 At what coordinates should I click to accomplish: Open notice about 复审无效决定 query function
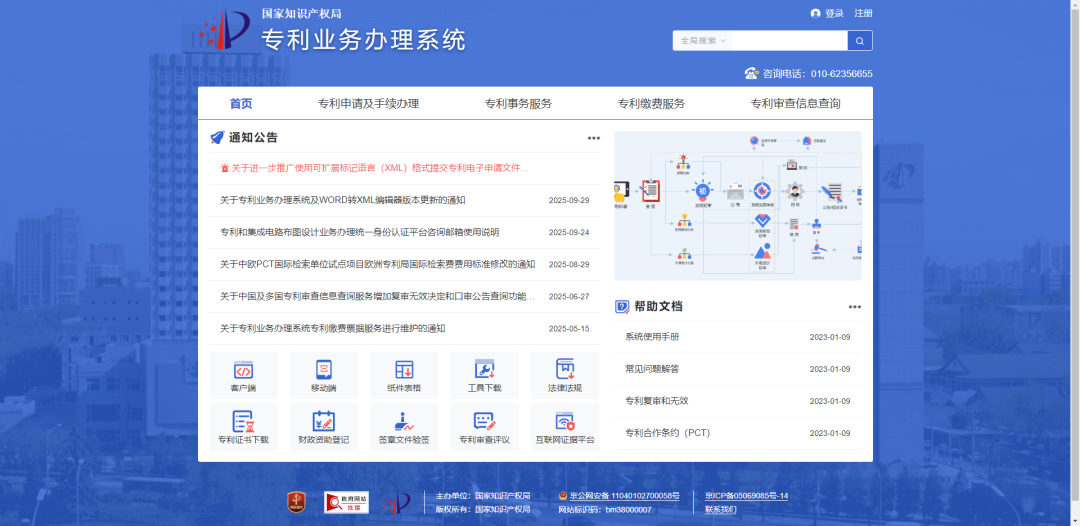[x=377, y=296]
